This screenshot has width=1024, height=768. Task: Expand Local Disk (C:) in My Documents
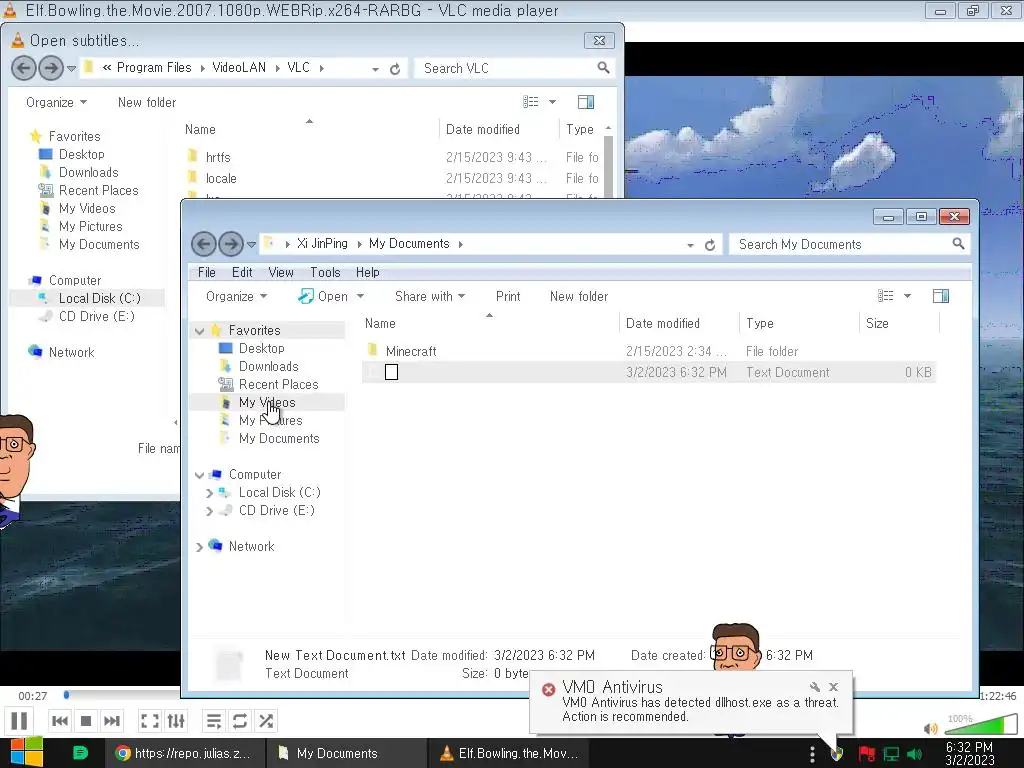tap(210, 493)
